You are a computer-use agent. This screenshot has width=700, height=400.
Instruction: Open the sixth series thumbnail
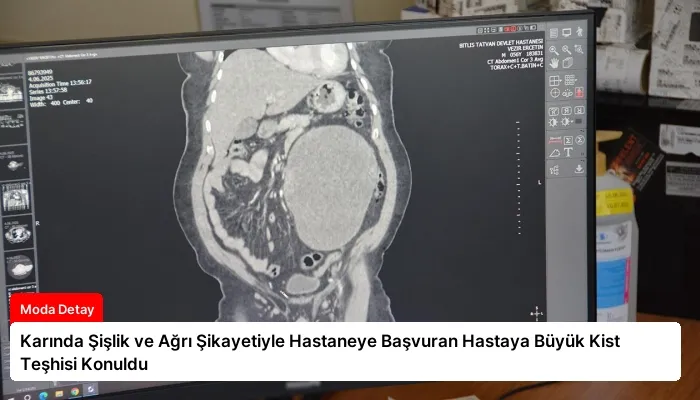pos(20,267)
